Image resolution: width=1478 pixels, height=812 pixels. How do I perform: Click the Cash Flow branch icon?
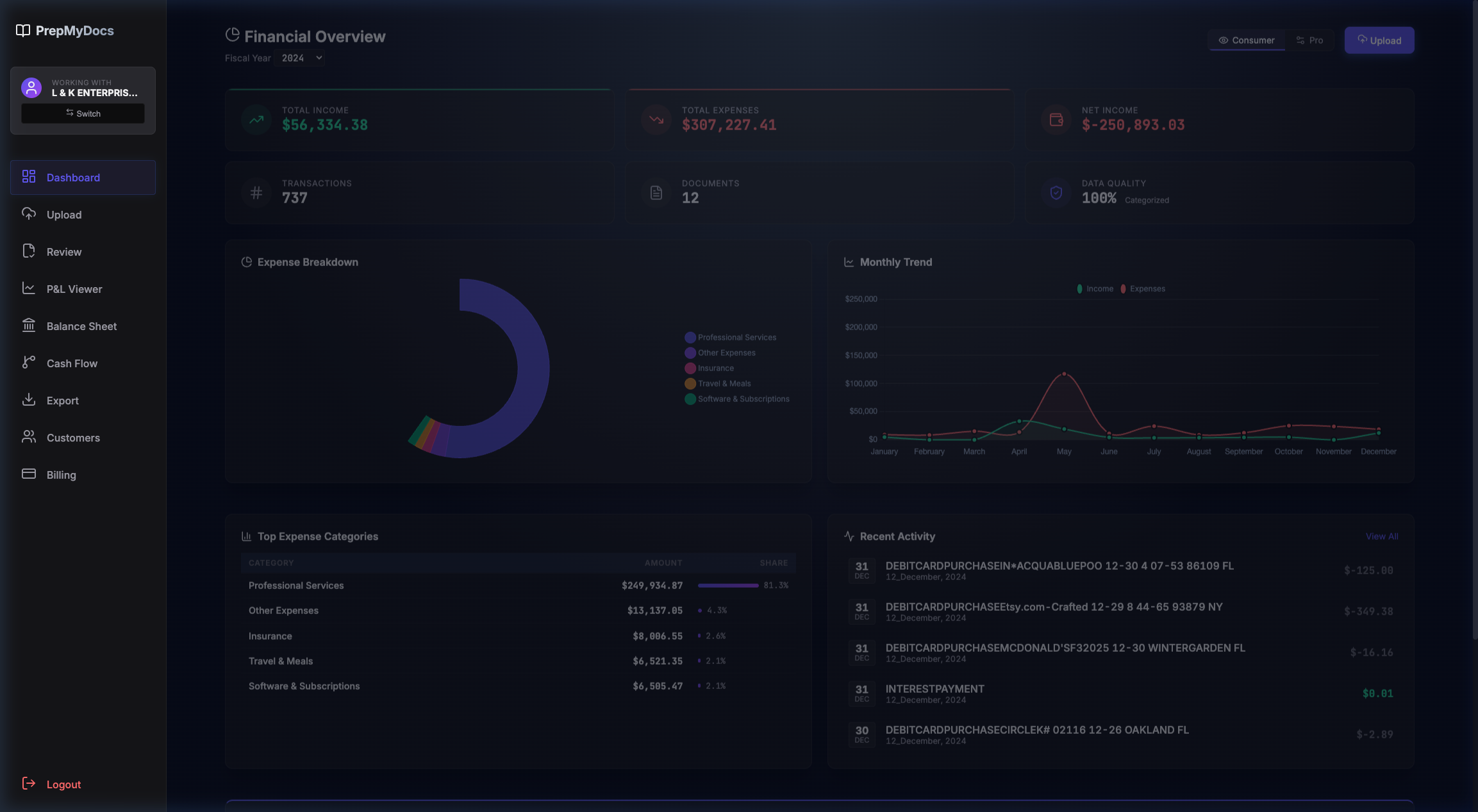[x=29, y=362]
